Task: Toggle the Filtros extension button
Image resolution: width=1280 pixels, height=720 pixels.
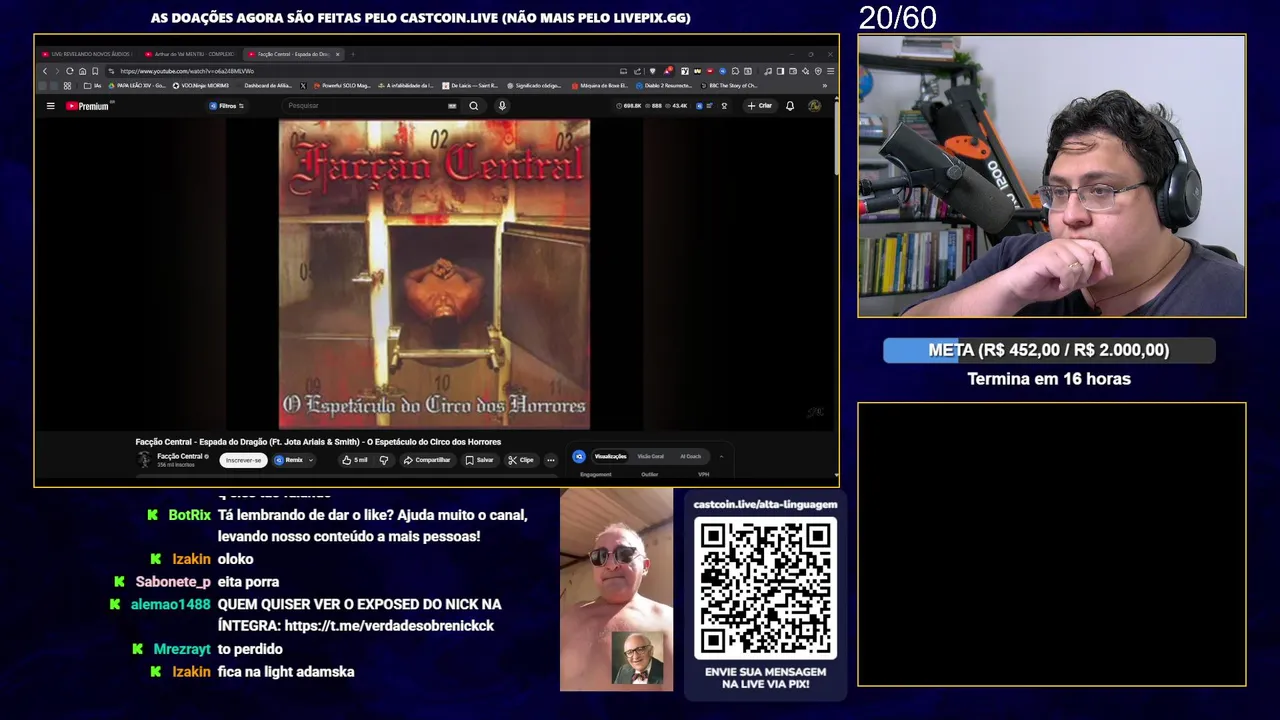Action: [227, 106]
